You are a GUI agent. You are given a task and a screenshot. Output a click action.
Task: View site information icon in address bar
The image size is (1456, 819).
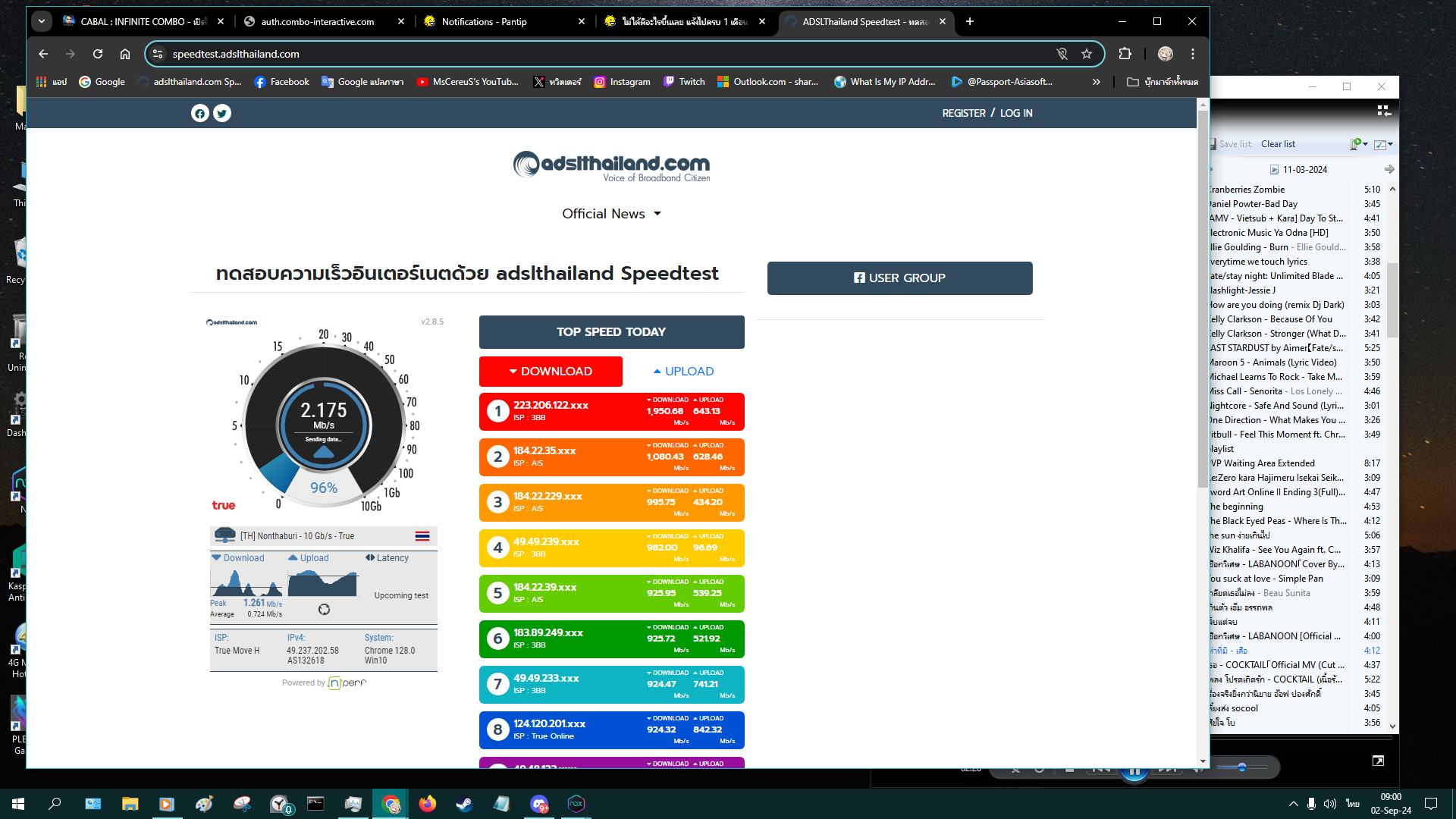coord(158,54)
